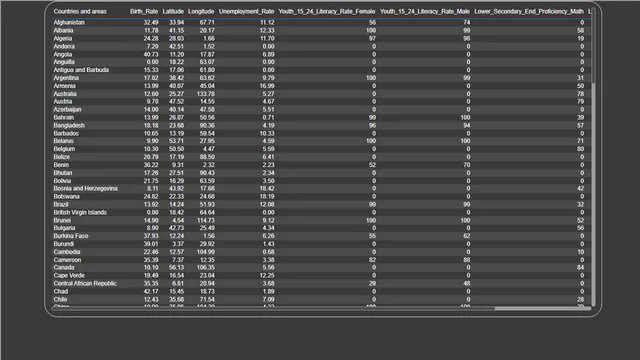Viewport: 640px width, 360px height.
Task: Click Benin's male literacy value 70
Action: click(x=467, y=165)
